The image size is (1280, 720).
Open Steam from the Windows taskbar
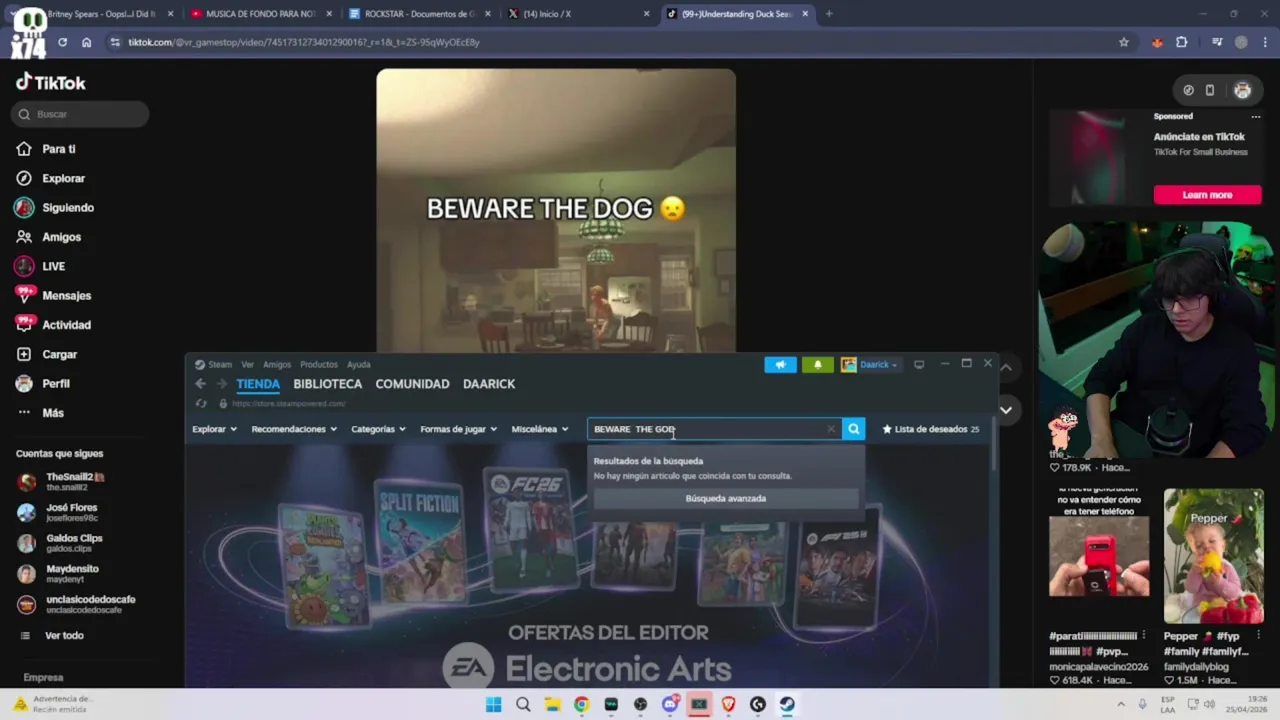pos(787,704)
